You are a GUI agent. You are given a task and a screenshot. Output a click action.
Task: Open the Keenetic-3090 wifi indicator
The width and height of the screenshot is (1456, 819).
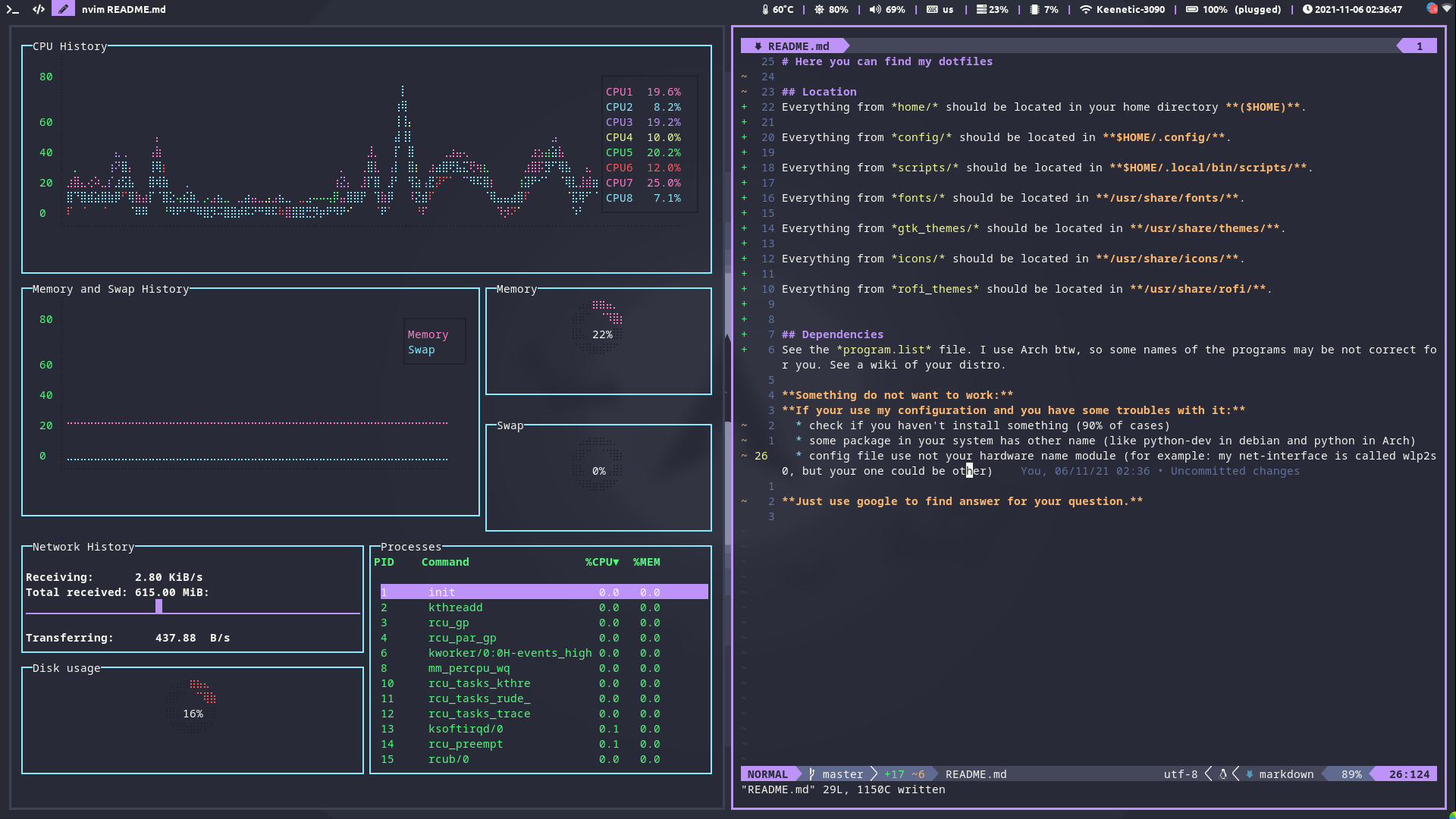tap(1122, 10)
